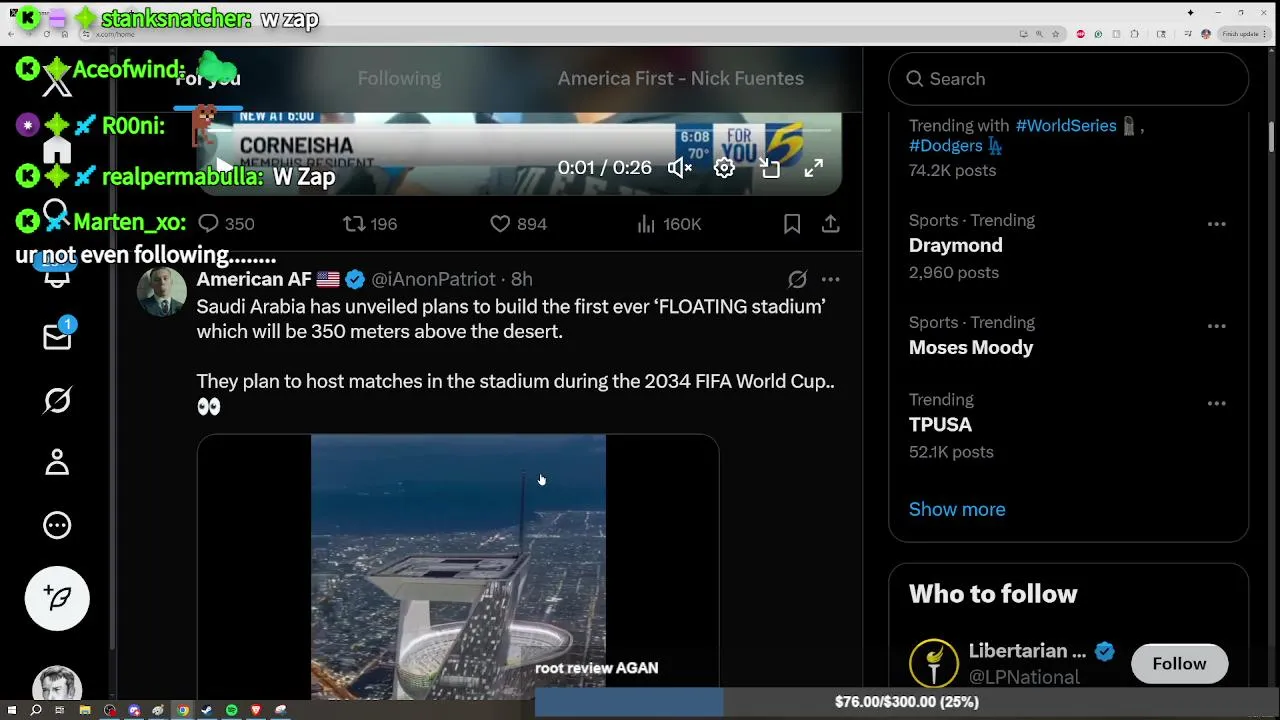The height and width of the screenshot is (720, 1280).
Task: Open the Windows taskbar search
Action: point(36,710)
